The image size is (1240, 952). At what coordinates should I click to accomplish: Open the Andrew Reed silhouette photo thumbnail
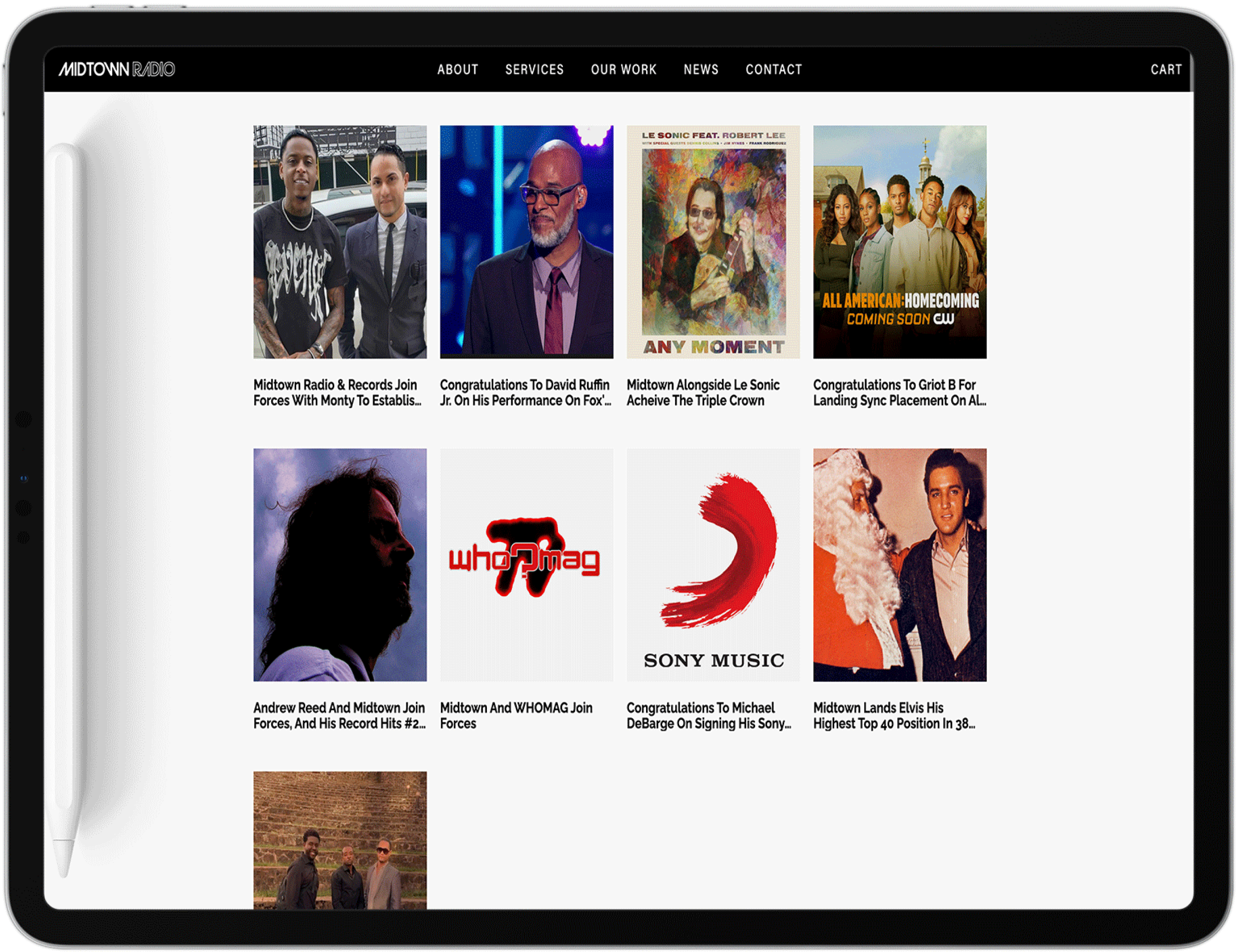[x=340, y=565]
